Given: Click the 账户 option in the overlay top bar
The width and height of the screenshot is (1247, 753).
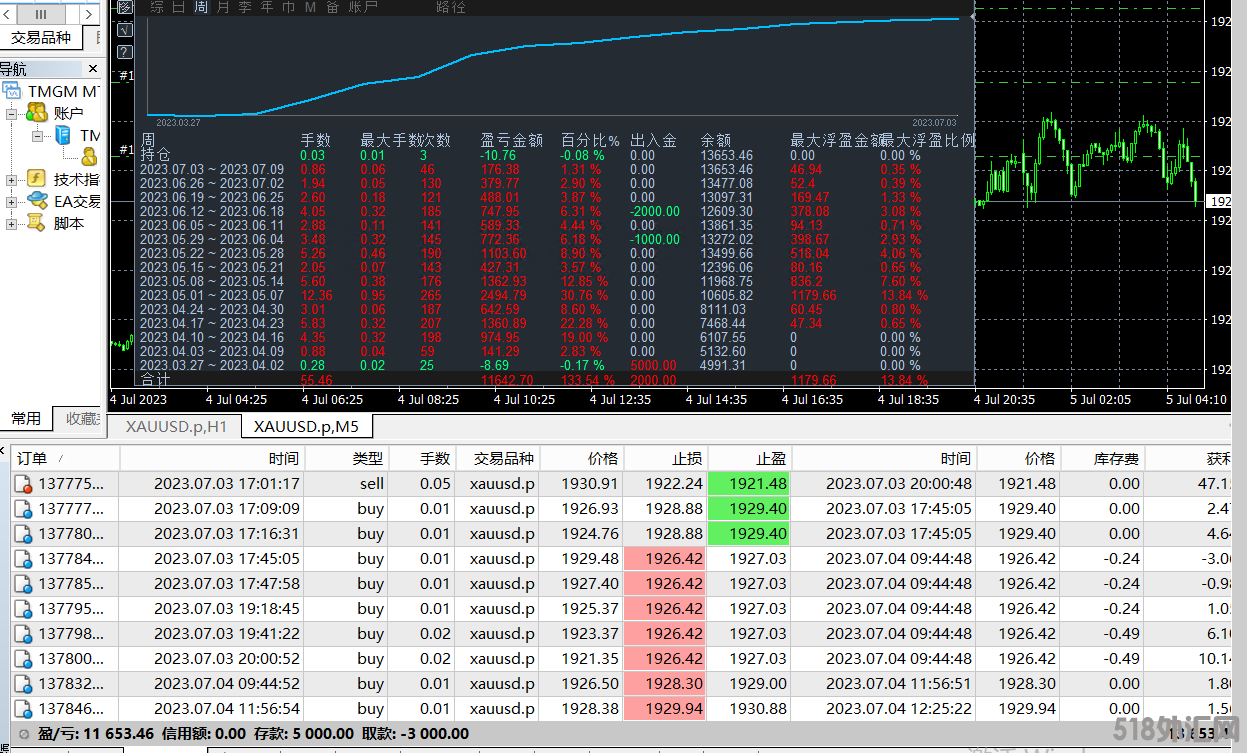Looking at the screenshot, I should point(363,7).
